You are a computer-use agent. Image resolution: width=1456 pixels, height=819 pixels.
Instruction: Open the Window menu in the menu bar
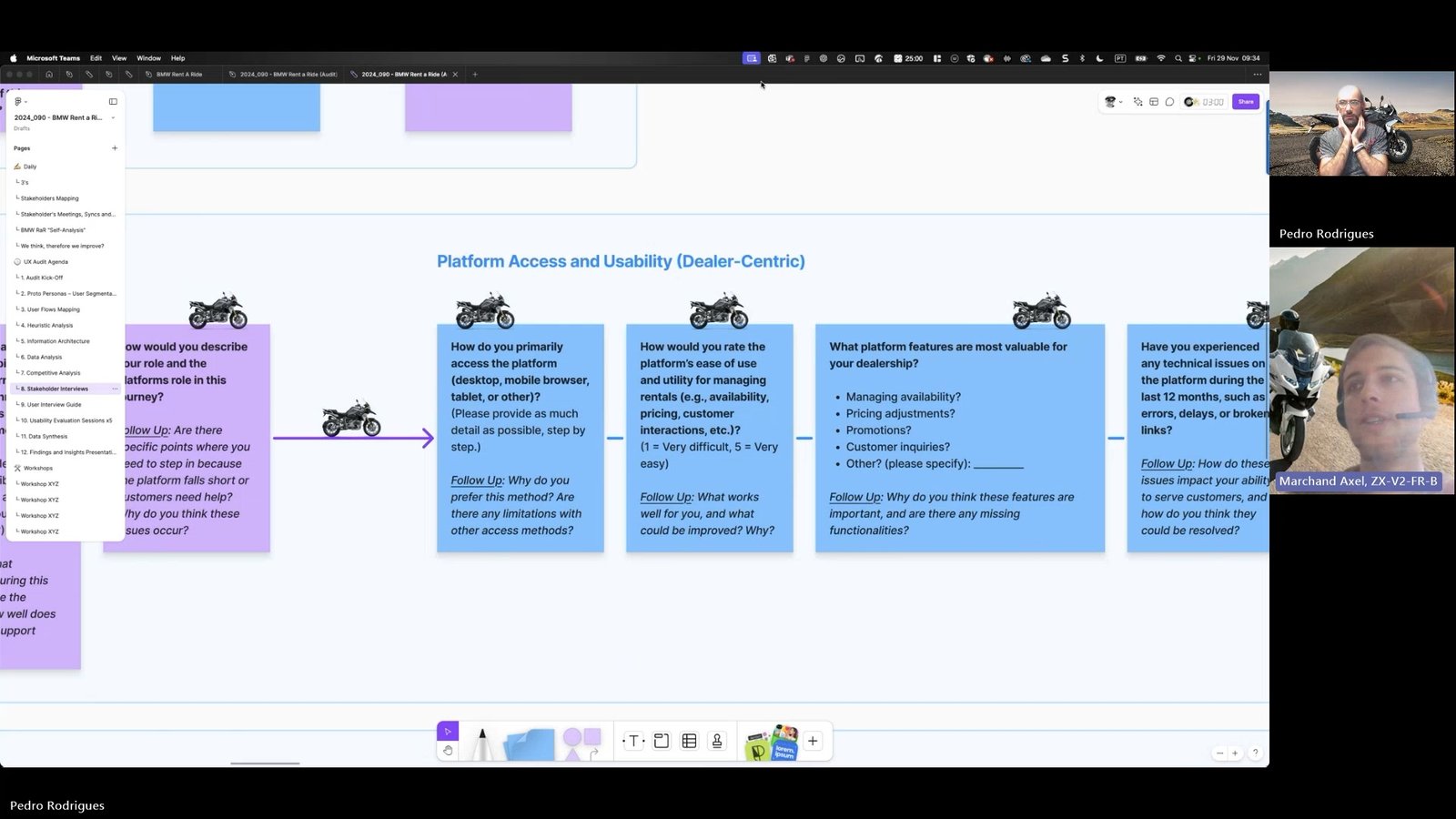click(x=148, y=57)
